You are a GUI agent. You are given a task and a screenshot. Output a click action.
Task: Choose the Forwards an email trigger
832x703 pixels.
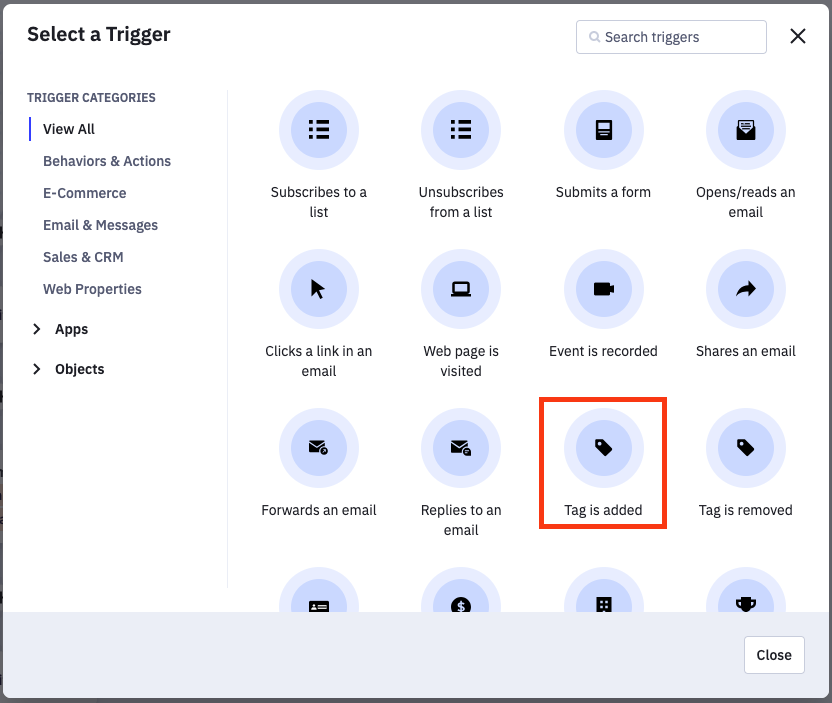[x=319, y=448]
